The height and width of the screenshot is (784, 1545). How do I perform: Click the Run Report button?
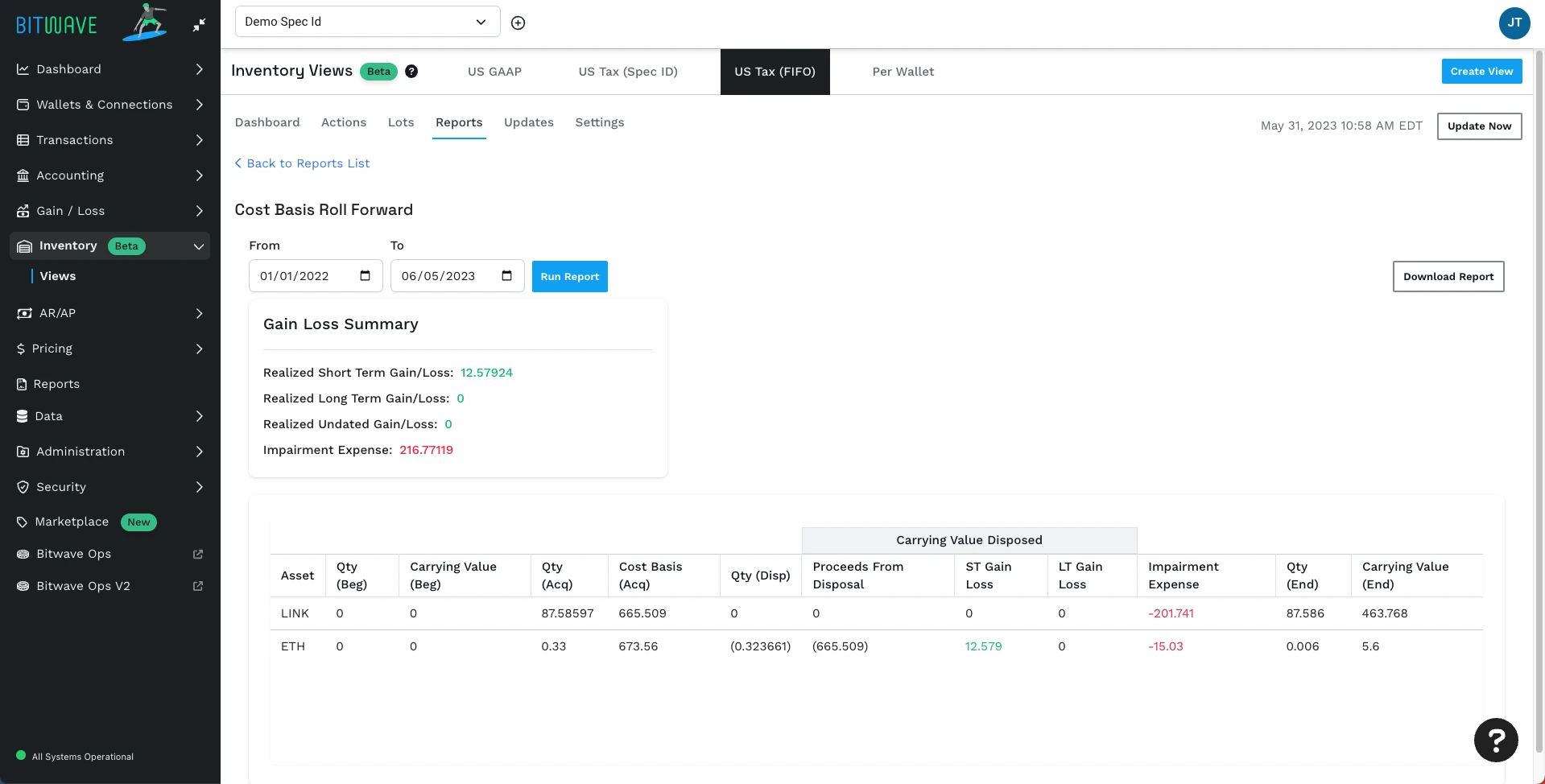tap(570, 276)
